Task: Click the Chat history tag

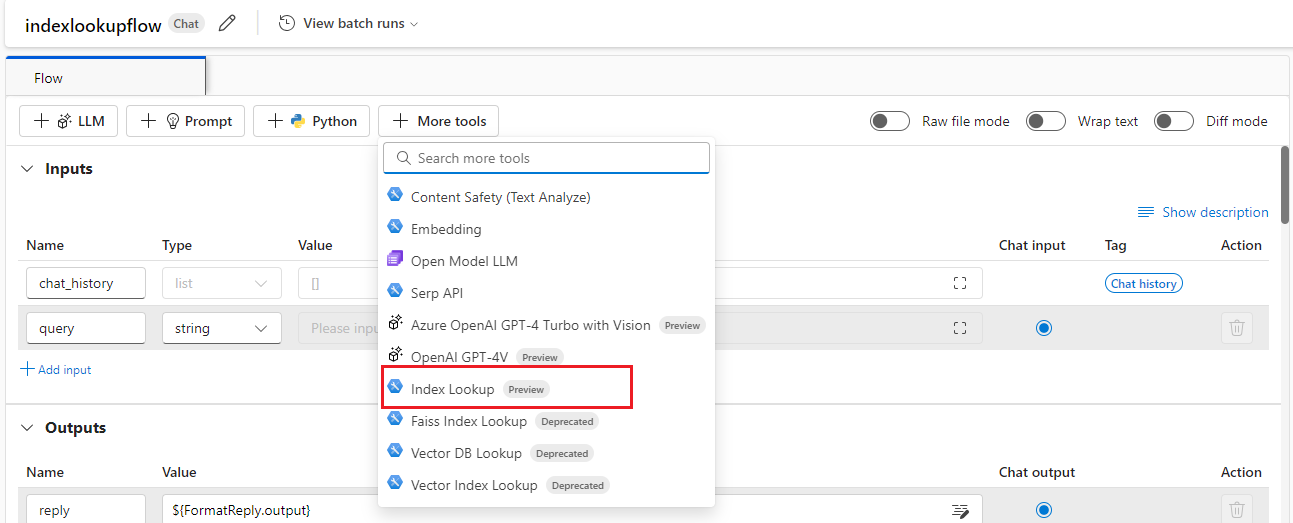Action: coord(1144,283)
